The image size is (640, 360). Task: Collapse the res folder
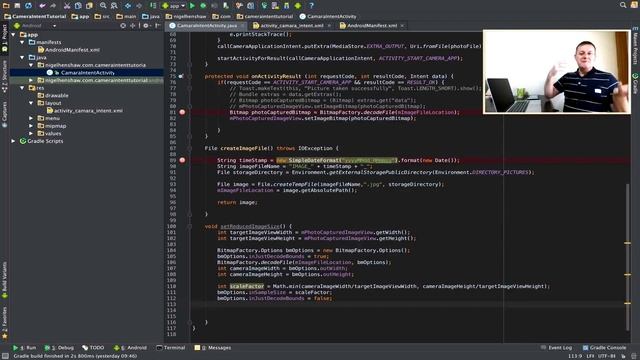click(x=22, y=88)
